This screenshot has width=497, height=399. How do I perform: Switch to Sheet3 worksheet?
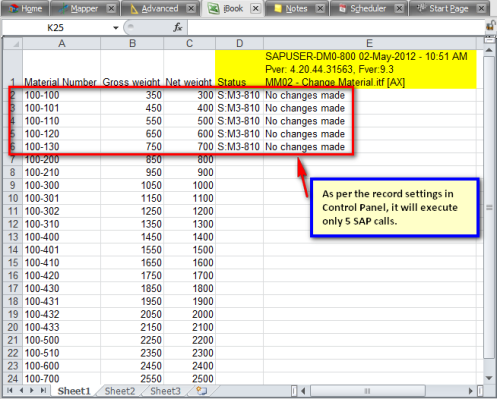tap(165, 391)
